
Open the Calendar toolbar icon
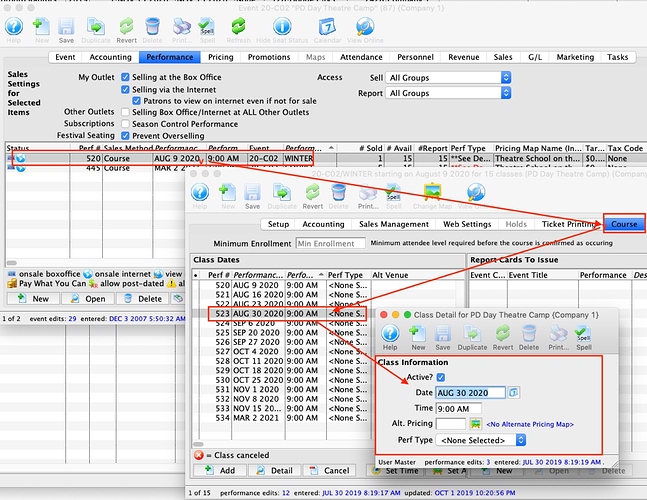(x=327, y=27)
